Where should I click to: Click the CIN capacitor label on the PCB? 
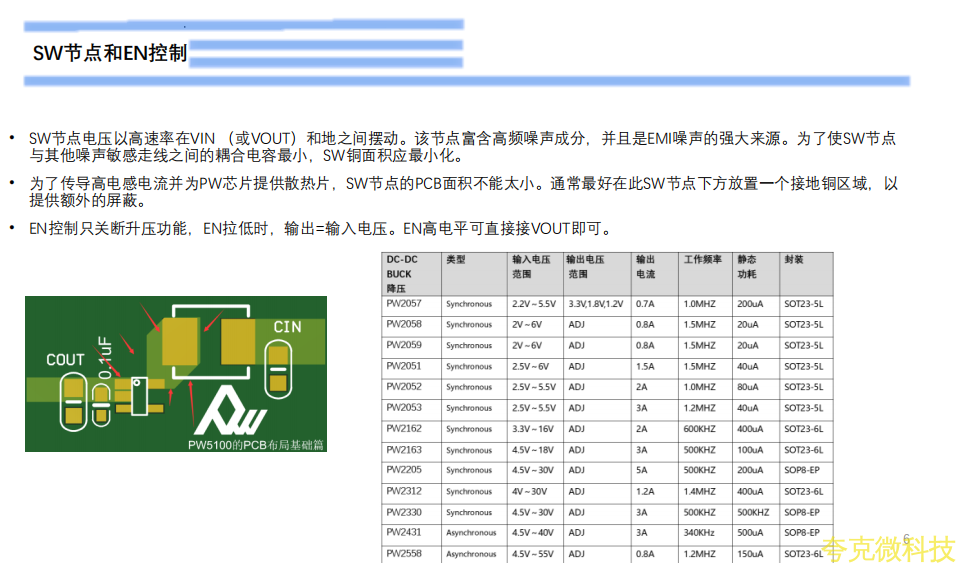tap(287, 327)
